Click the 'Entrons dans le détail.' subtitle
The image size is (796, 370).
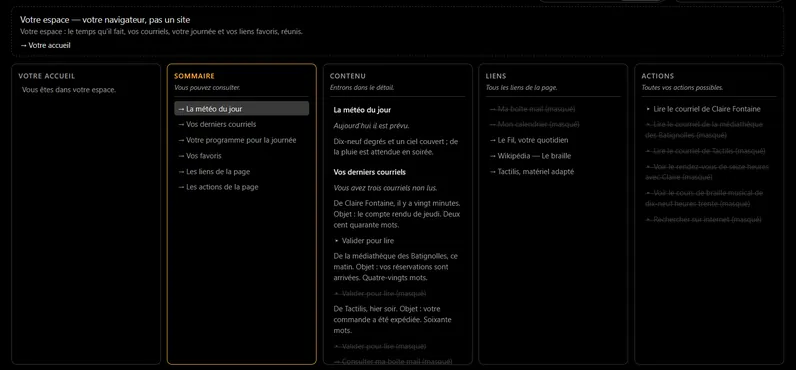tap(362, 88)
